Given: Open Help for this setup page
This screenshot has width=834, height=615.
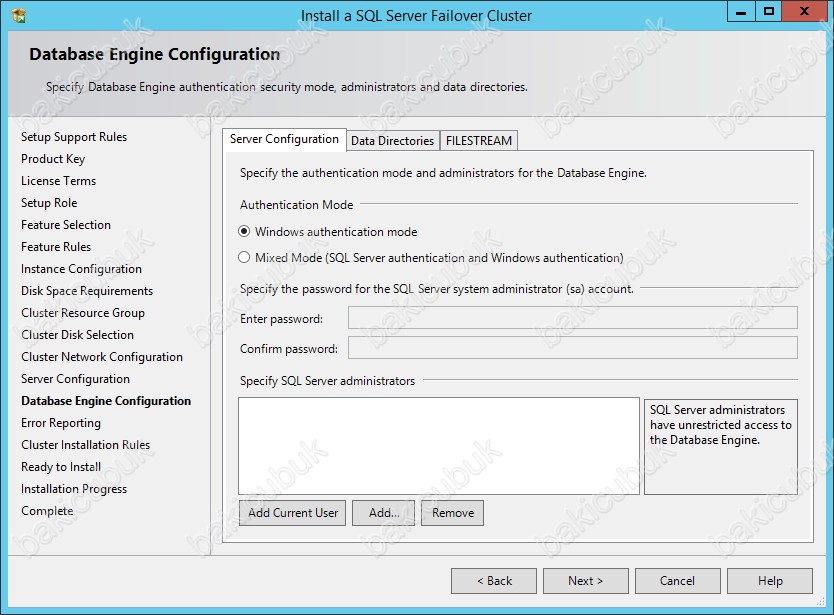Looking at the screenshot, I should 770,581.
